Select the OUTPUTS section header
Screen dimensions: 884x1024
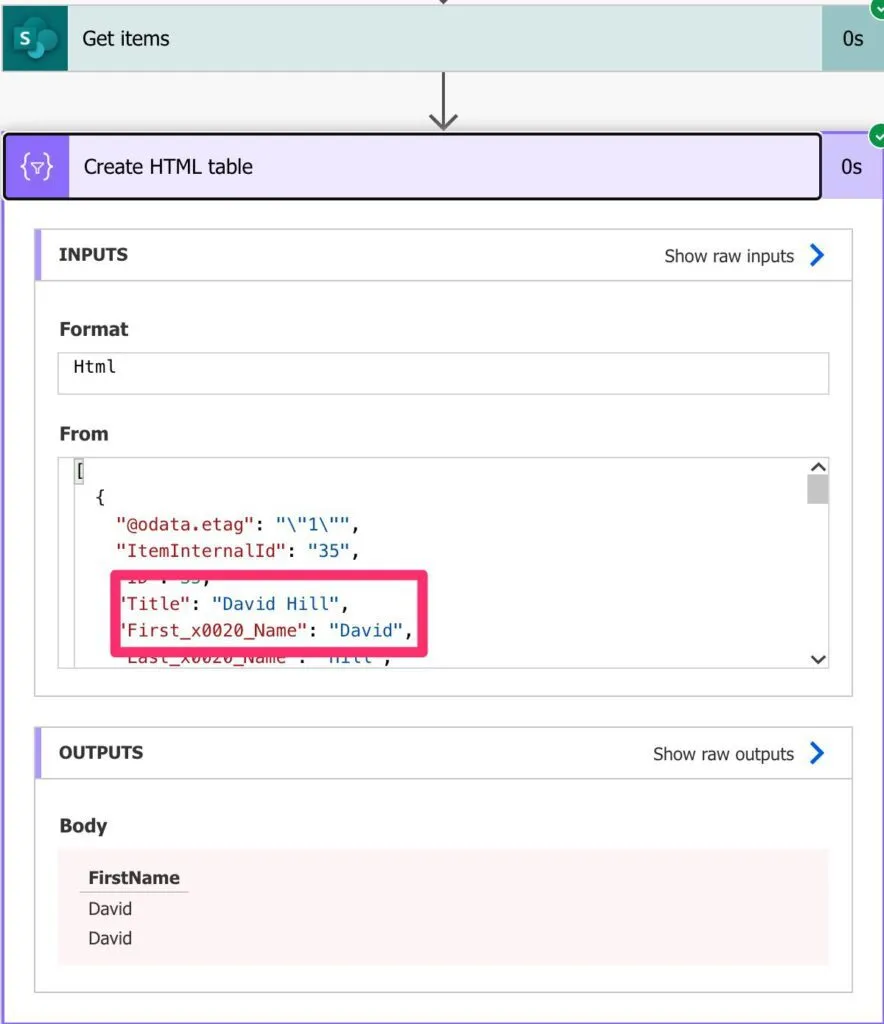coord(101,753)
